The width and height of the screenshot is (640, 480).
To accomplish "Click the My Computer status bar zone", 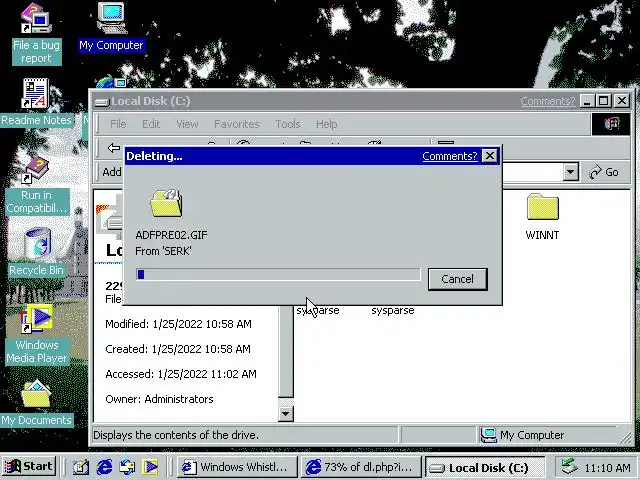I will (x=549, y=435).
